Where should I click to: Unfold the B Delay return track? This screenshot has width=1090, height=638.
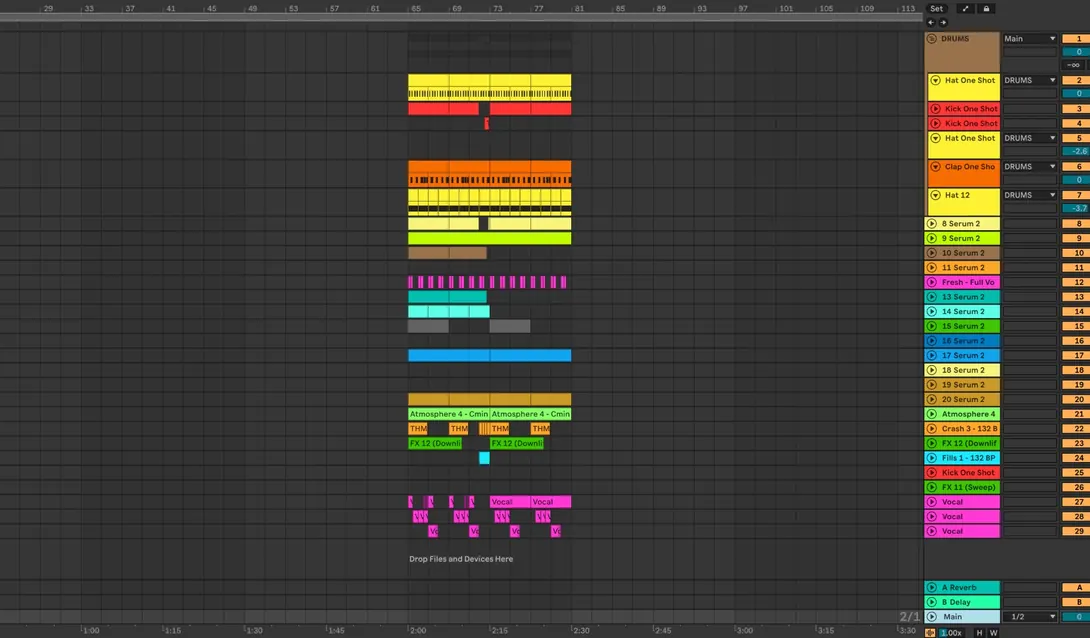[932, 602]
